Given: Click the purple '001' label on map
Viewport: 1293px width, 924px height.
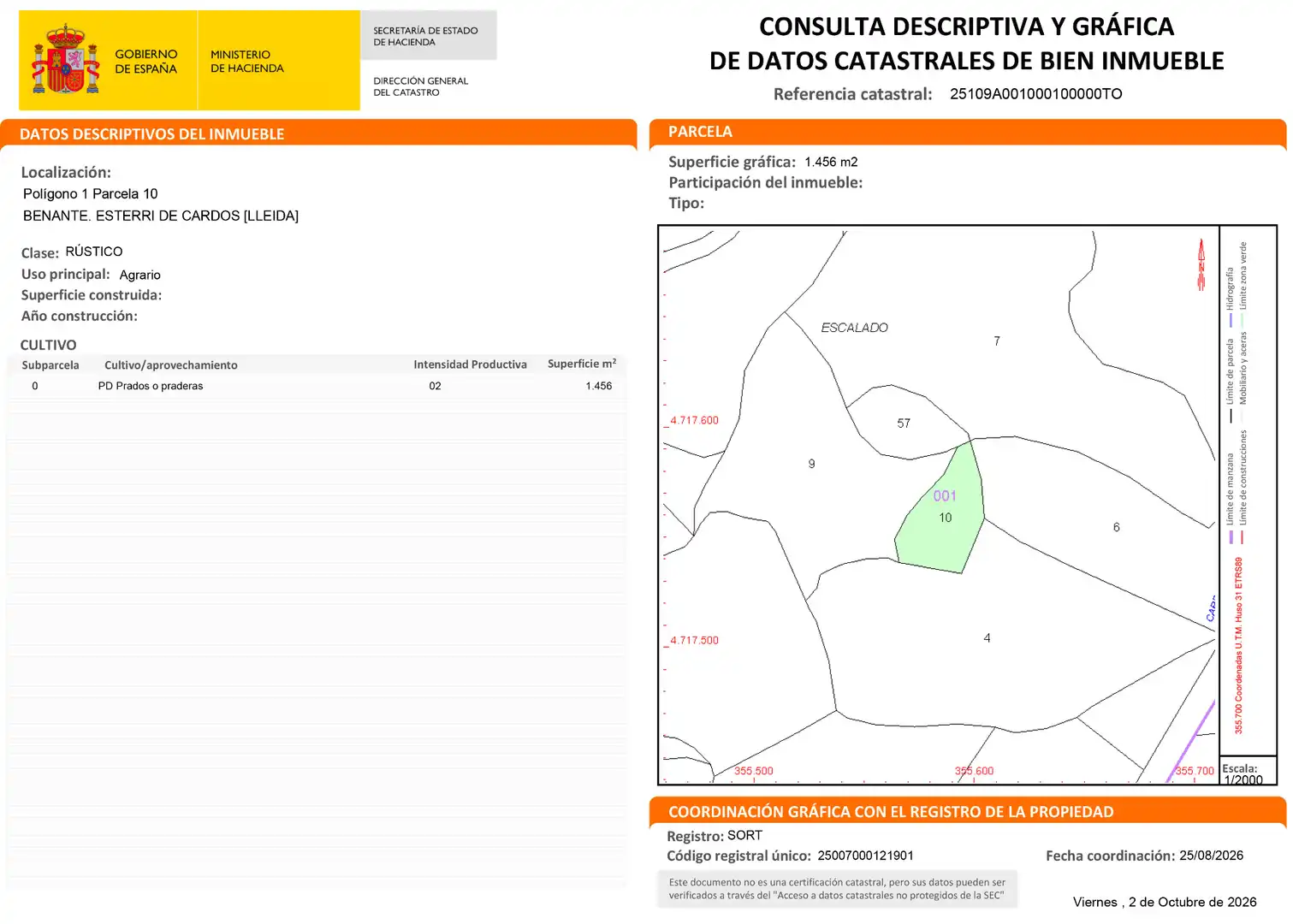Looking at the screenshot, I should pyautogui.click(x=945, y=496).
